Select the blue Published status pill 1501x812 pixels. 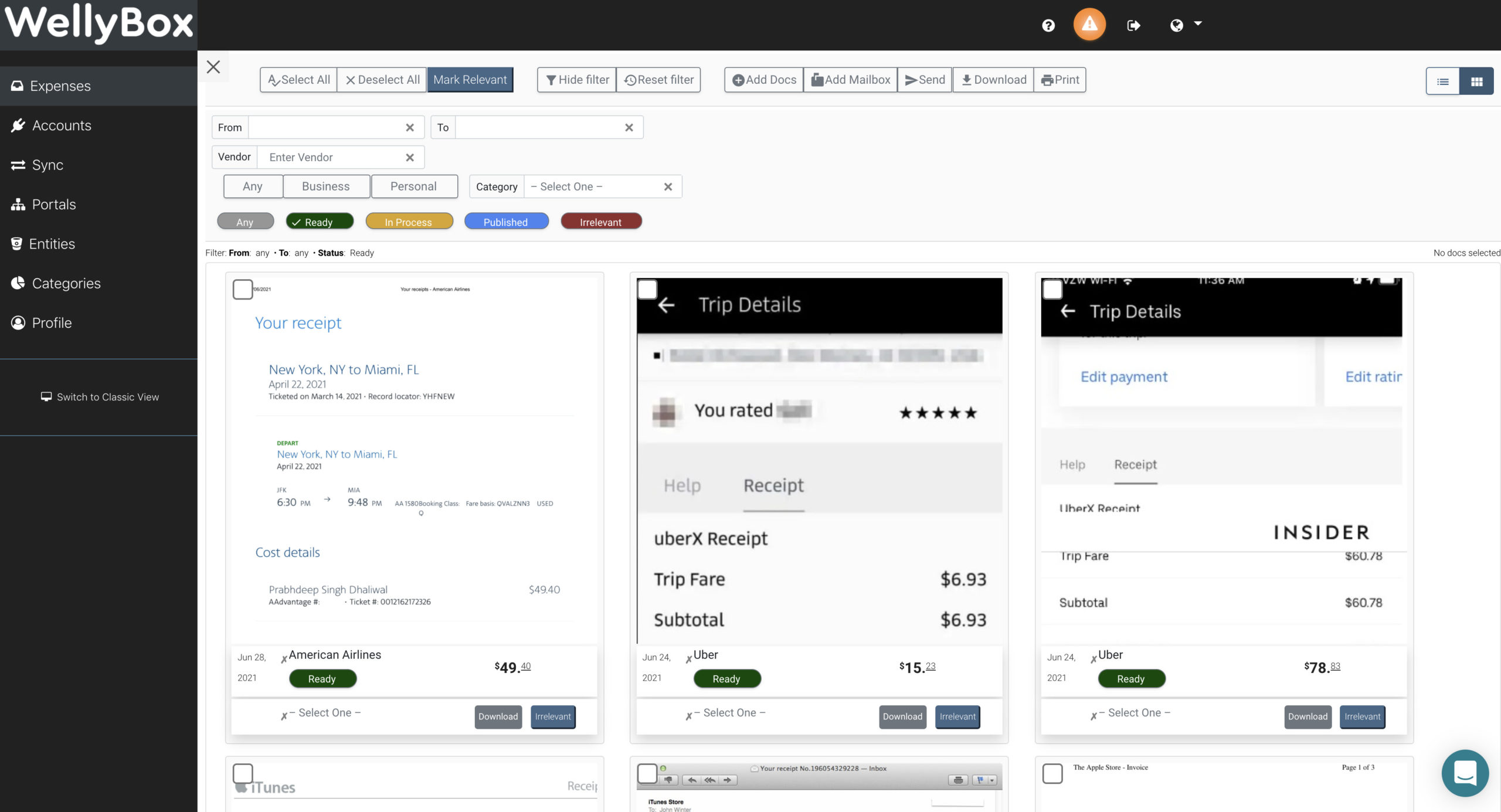506,222
